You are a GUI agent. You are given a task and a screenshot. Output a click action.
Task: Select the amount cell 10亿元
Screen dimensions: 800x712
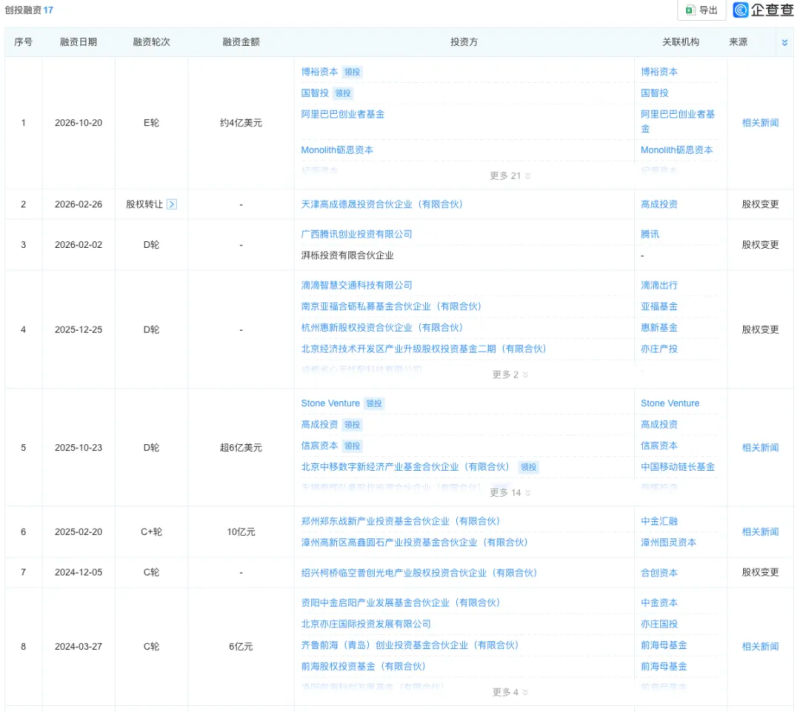[x=241, y=532]
